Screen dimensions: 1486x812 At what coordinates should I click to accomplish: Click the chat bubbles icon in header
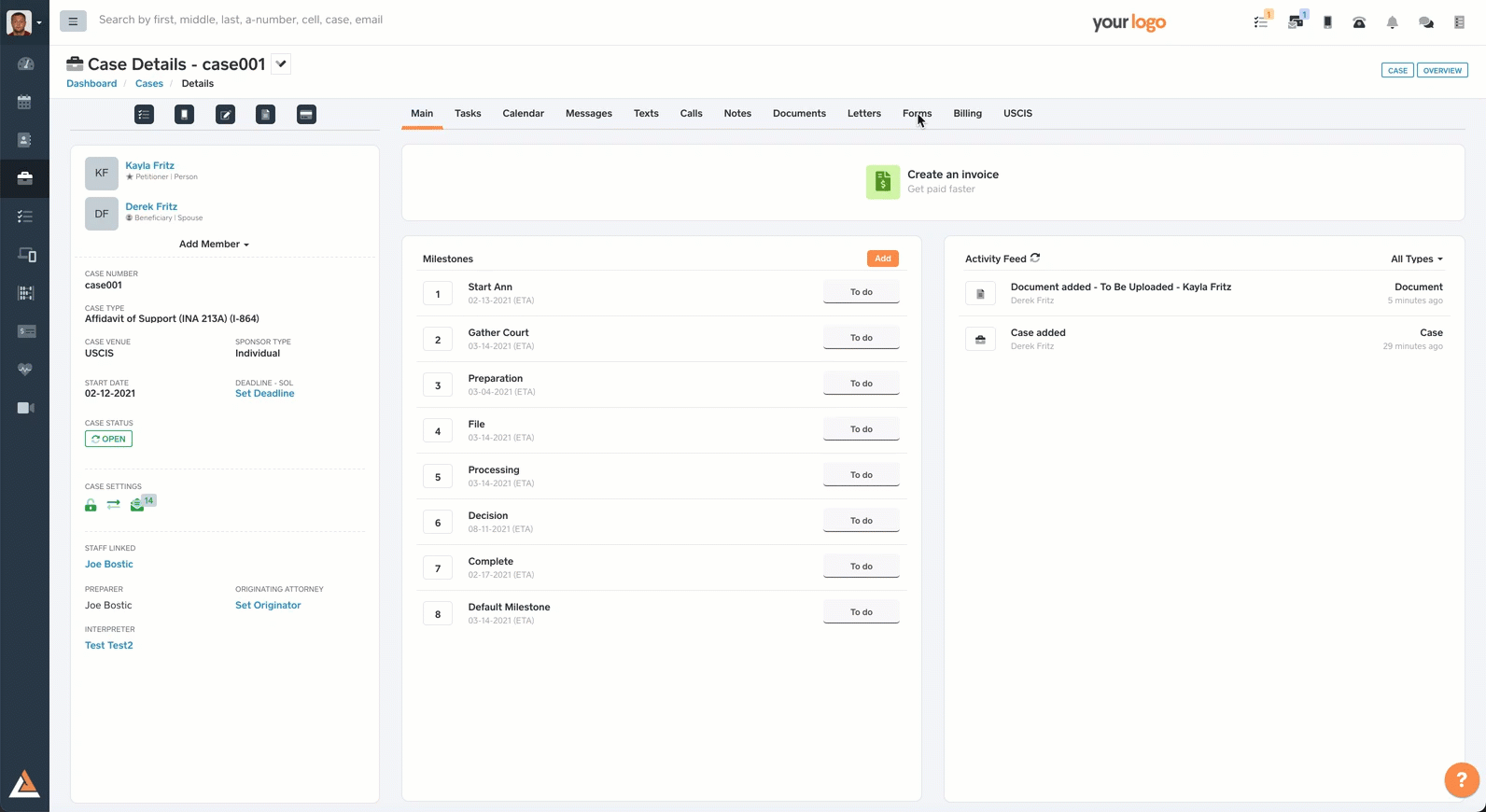coord(1425,22)
